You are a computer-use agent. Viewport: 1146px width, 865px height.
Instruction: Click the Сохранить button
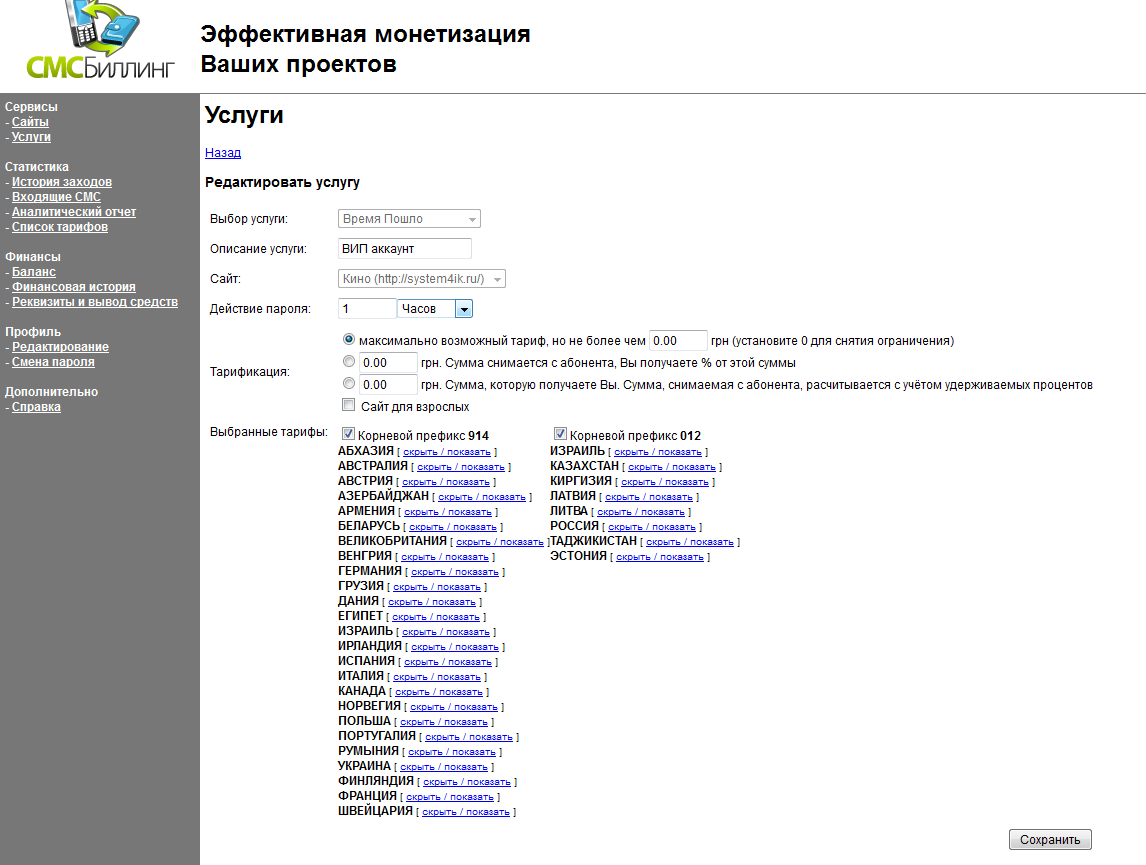point(1050,839)
